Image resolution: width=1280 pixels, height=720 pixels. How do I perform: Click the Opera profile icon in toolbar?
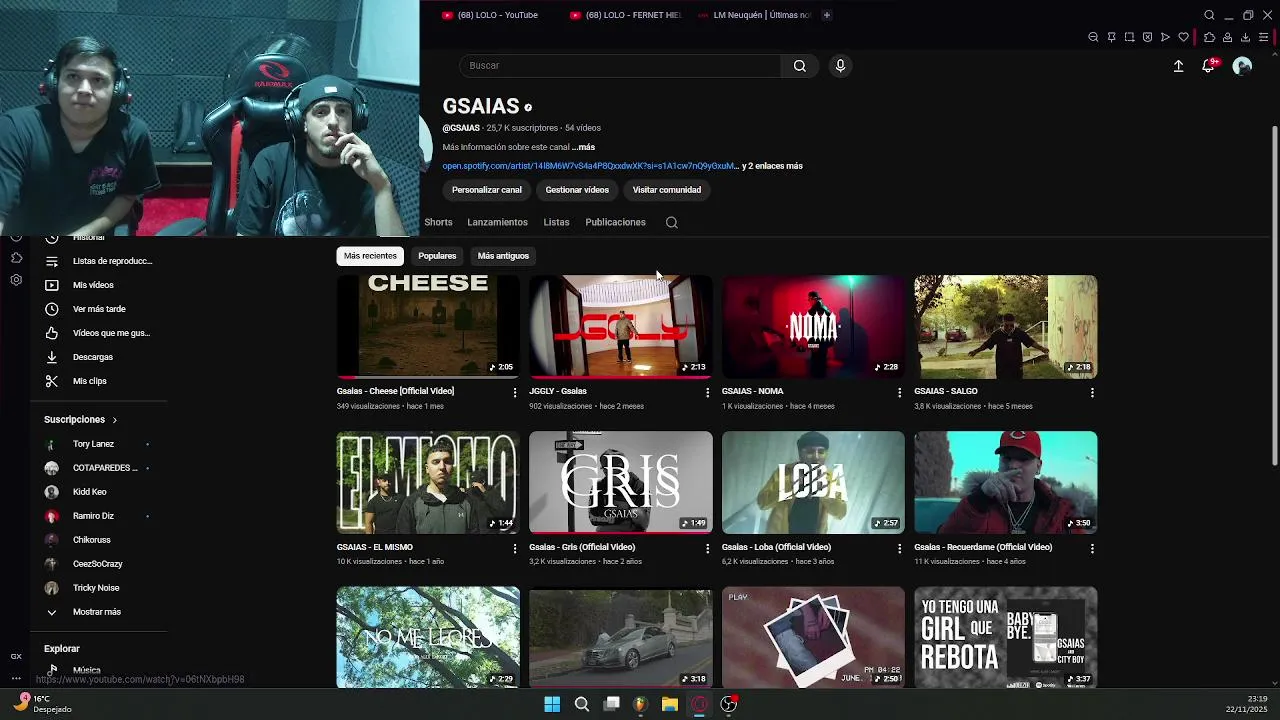tap(1227, 37)
